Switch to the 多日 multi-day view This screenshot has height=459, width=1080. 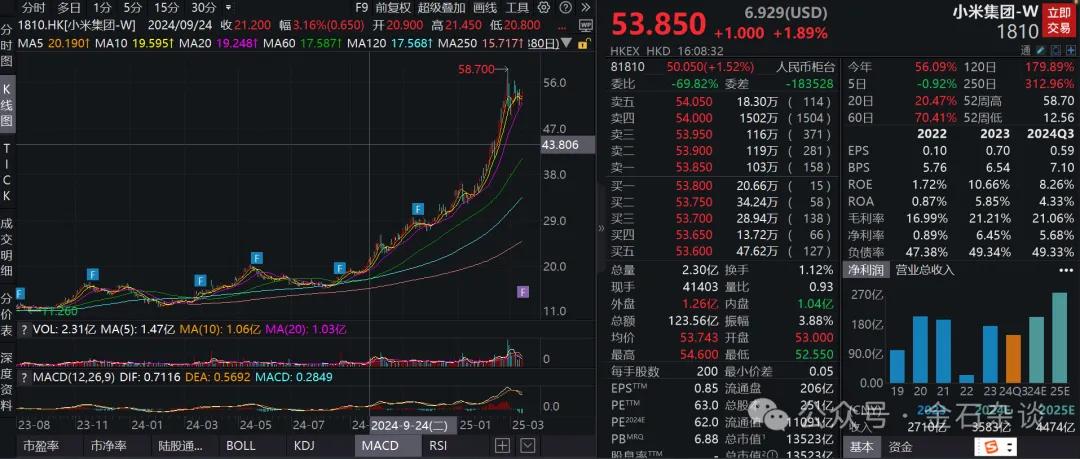point(69,8)
